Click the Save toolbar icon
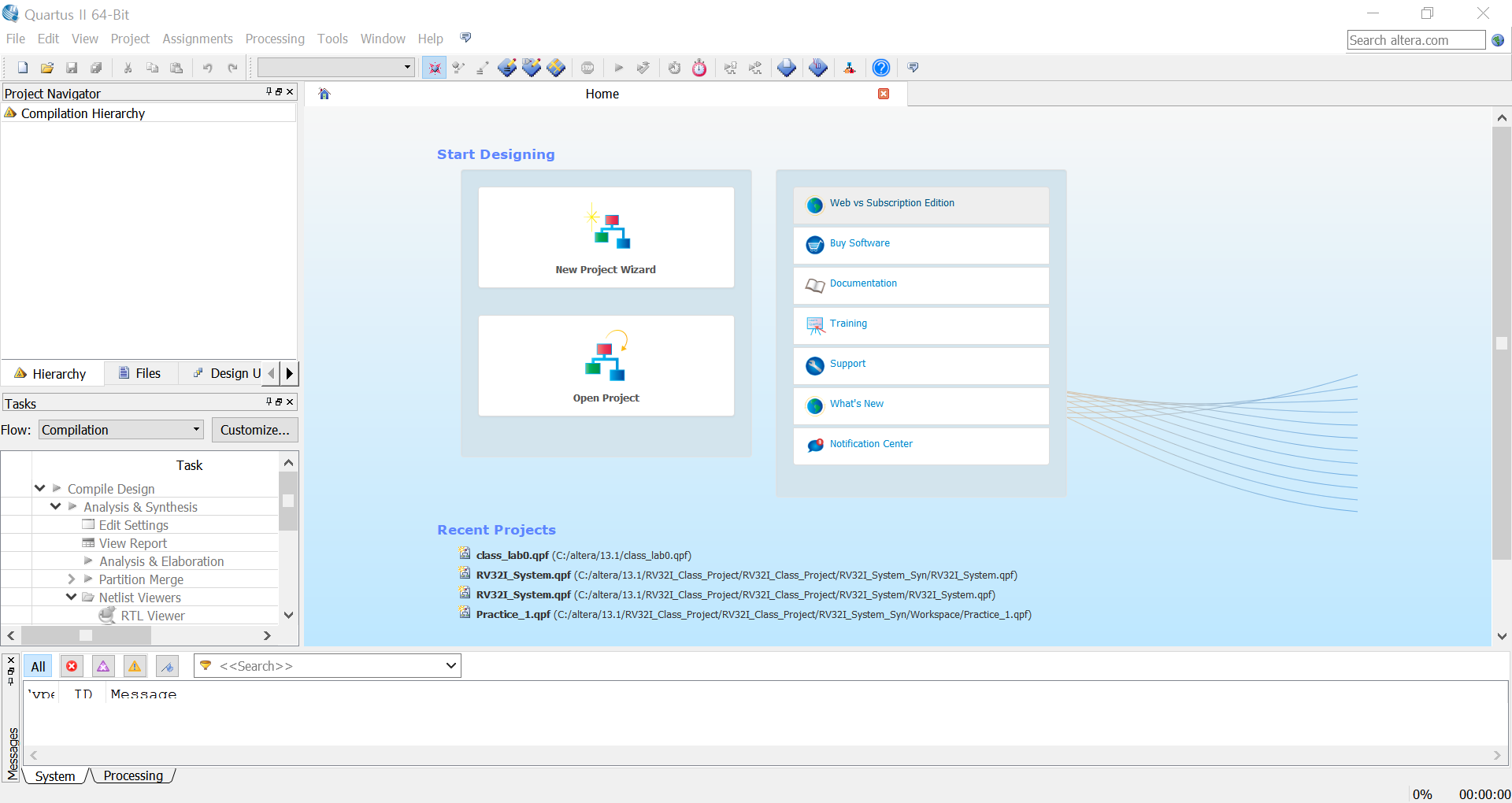Viewport: 1512px width, 803px height. pos(72,68)
